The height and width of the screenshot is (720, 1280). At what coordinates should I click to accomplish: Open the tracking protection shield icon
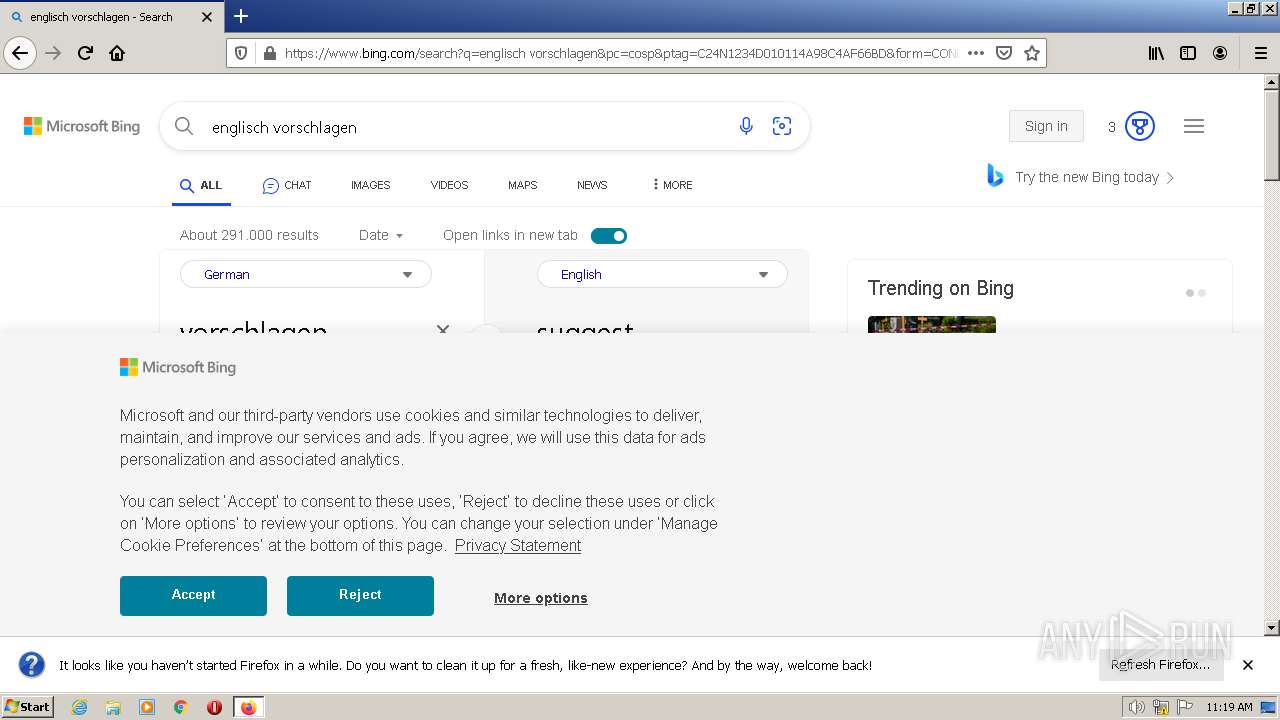click(x=241, y=53)
